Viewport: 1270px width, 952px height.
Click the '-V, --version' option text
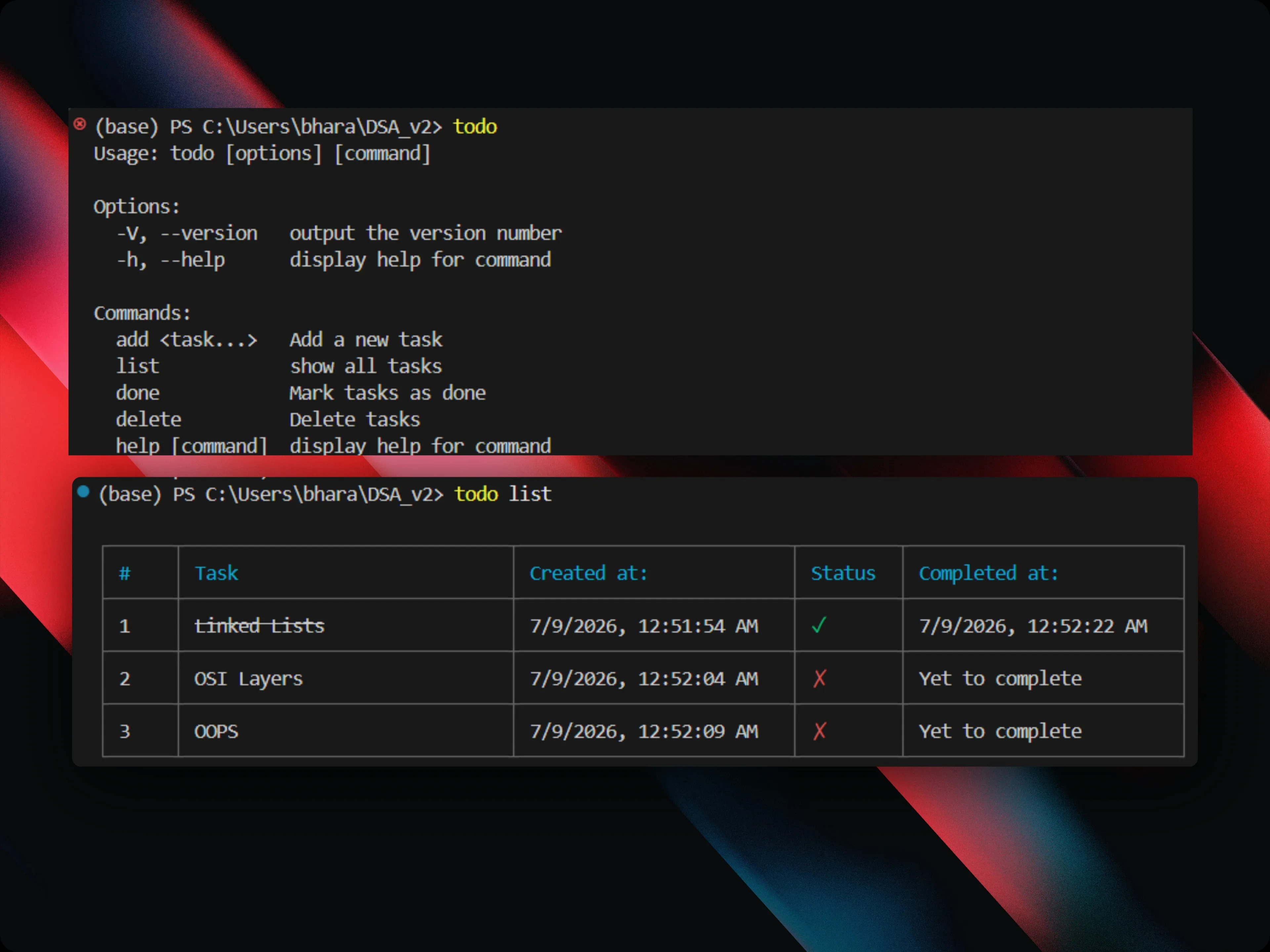(x=187, y=234)
